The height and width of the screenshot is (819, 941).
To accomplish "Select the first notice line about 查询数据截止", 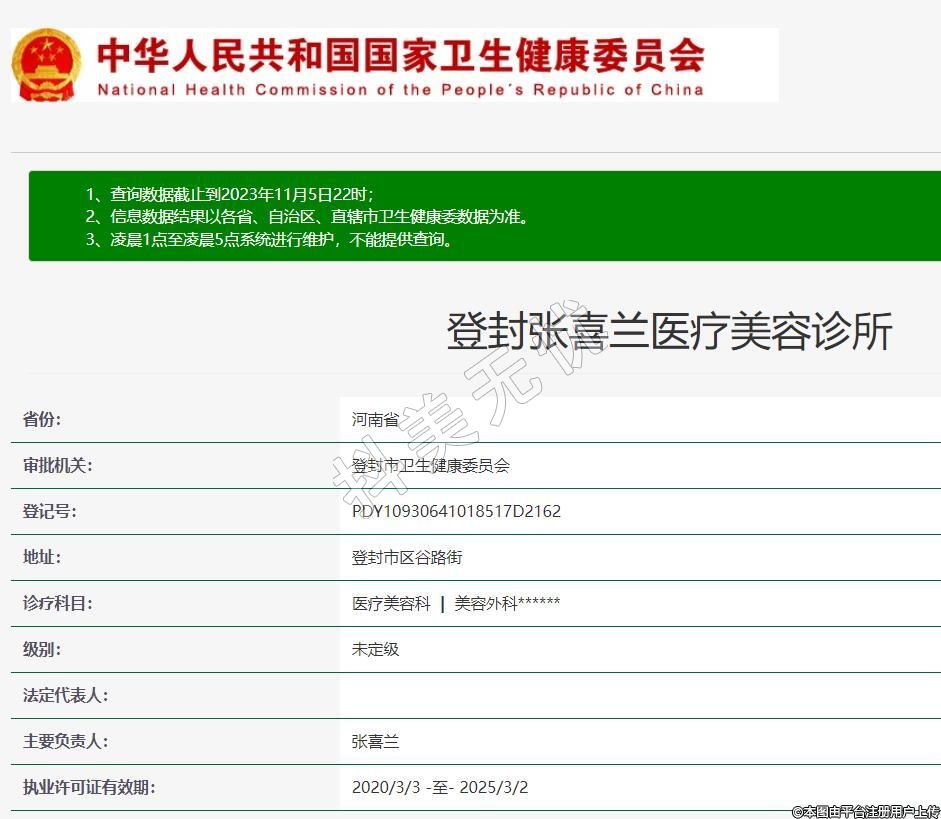I will 229,194.
